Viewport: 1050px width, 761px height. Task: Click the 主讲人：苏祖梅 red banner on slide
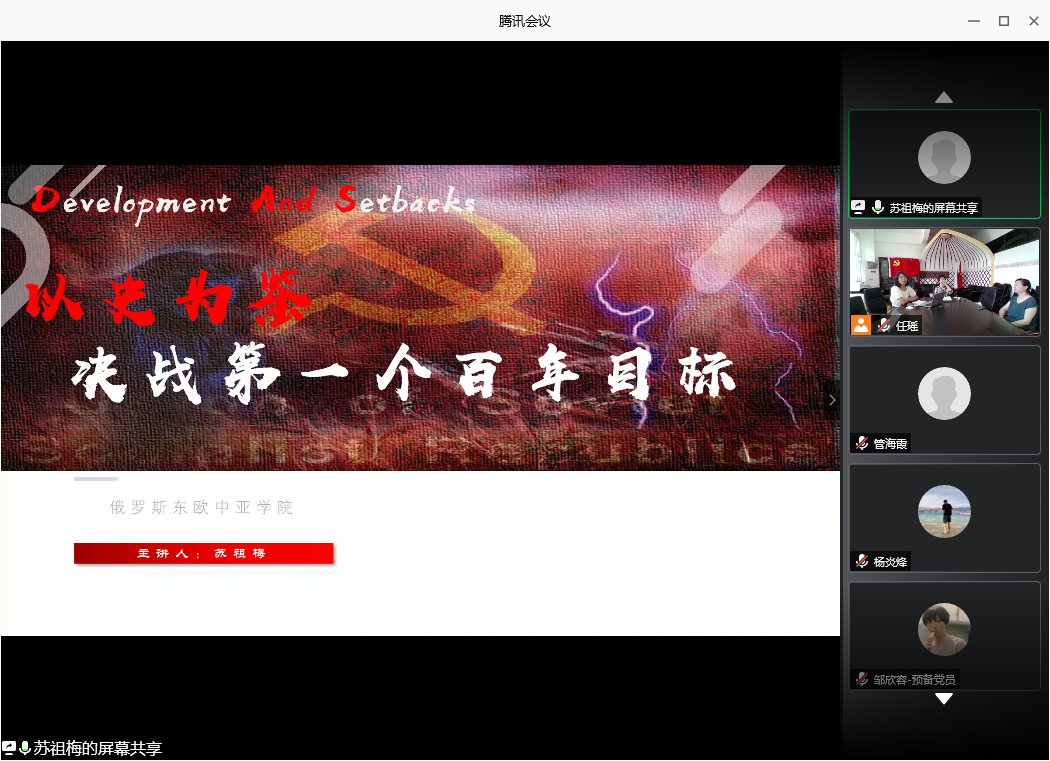coord(204,553)
